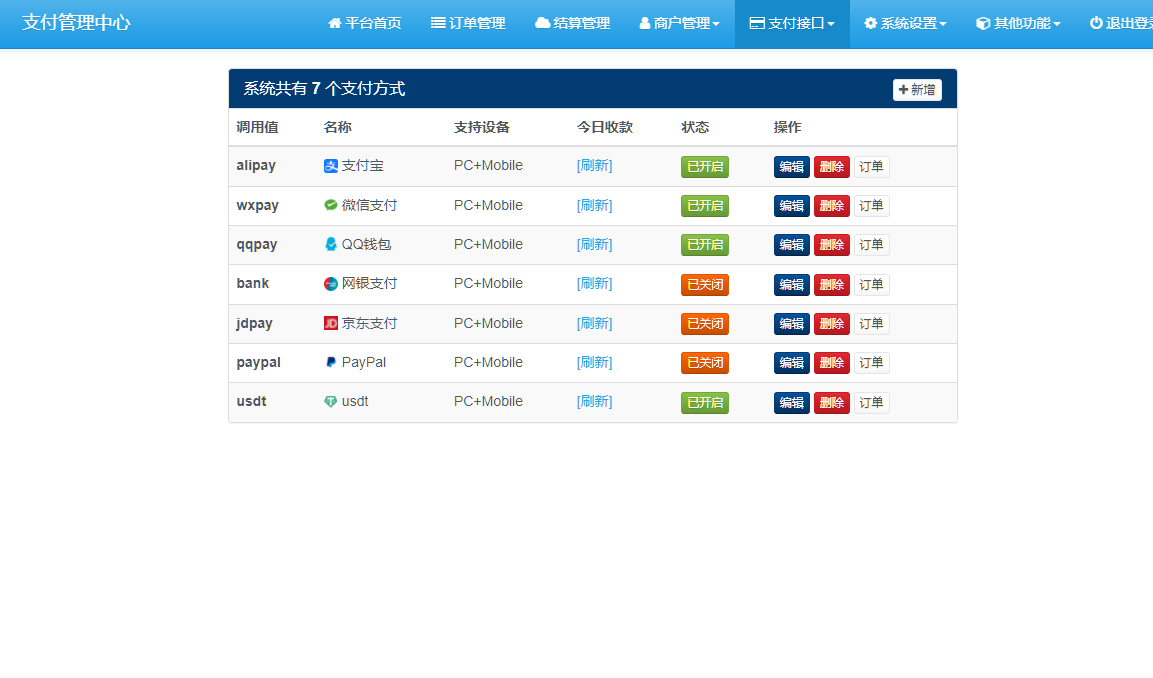Refresh today's income for jdpay

coord(594,323)
